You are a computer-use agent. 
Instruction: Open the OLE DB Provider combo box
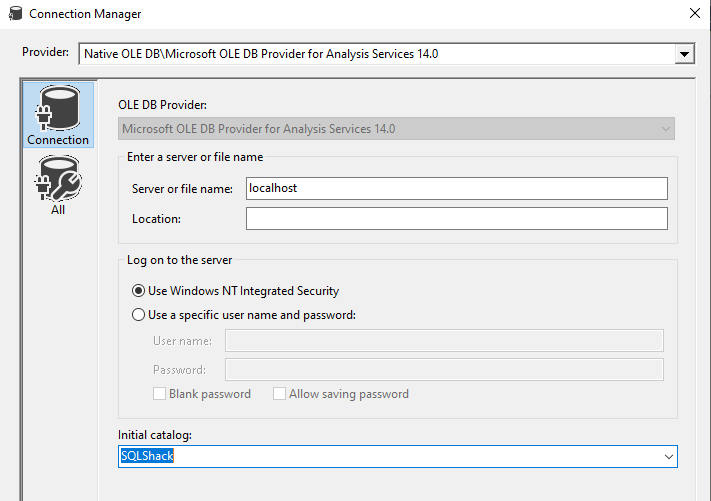point(397,129)
